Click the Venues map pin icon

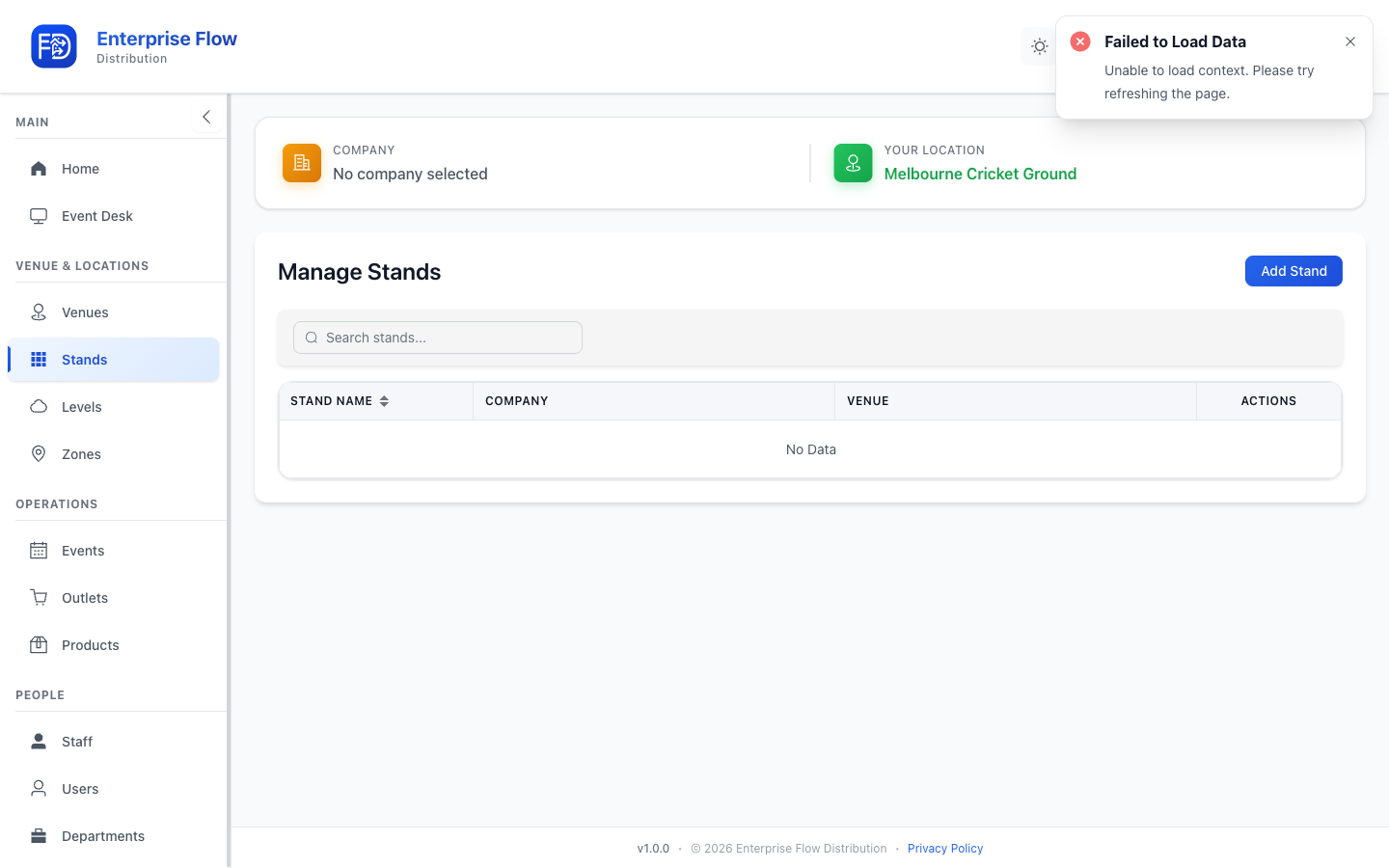click(x=39, y=312)
